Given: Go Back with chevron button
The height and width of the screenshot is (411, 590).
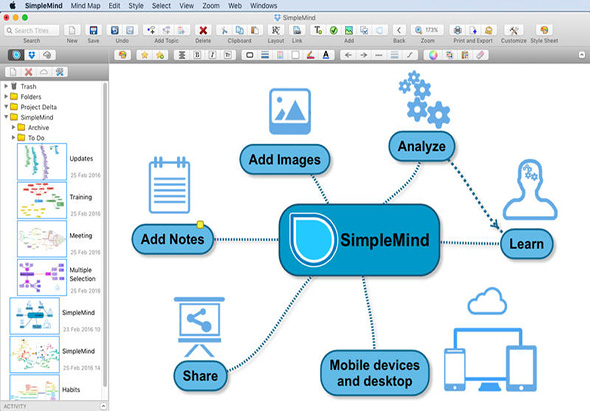Looking at the screenshot, I should (399, 30).
